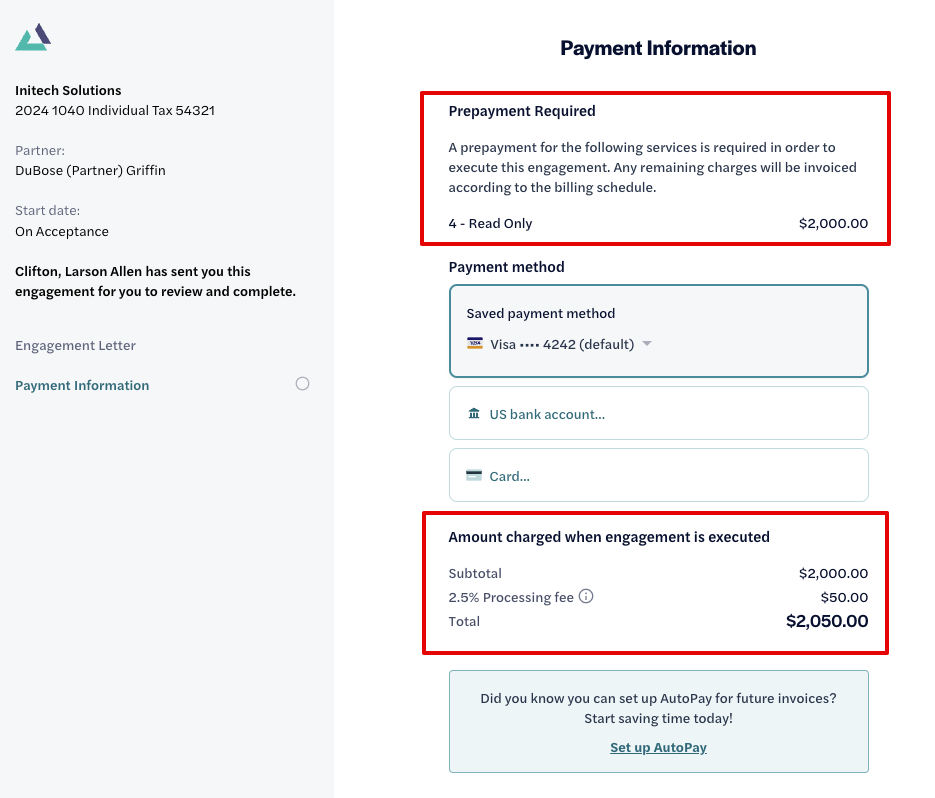Open the processing fee info icon
Viewport: 935px width, 798px height.
(x=586, y=596)
